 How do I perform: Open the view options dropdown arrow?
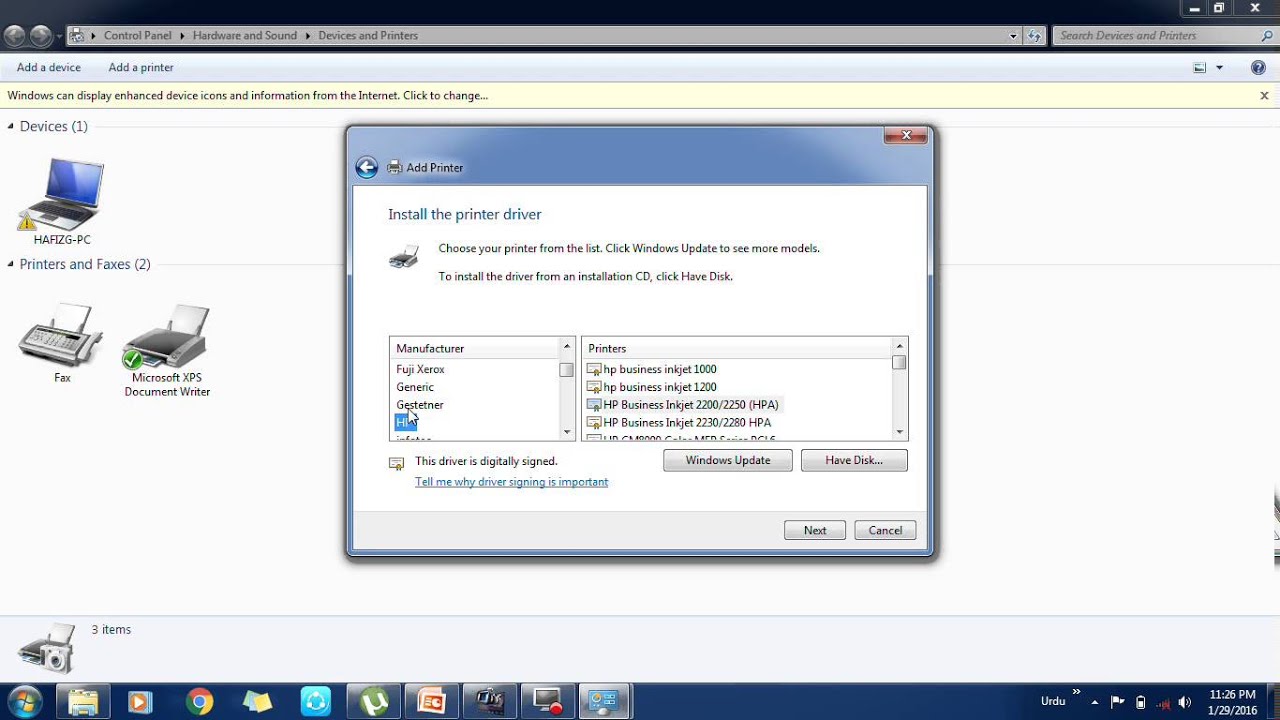pyautogui.click(x=1219, y=67)
